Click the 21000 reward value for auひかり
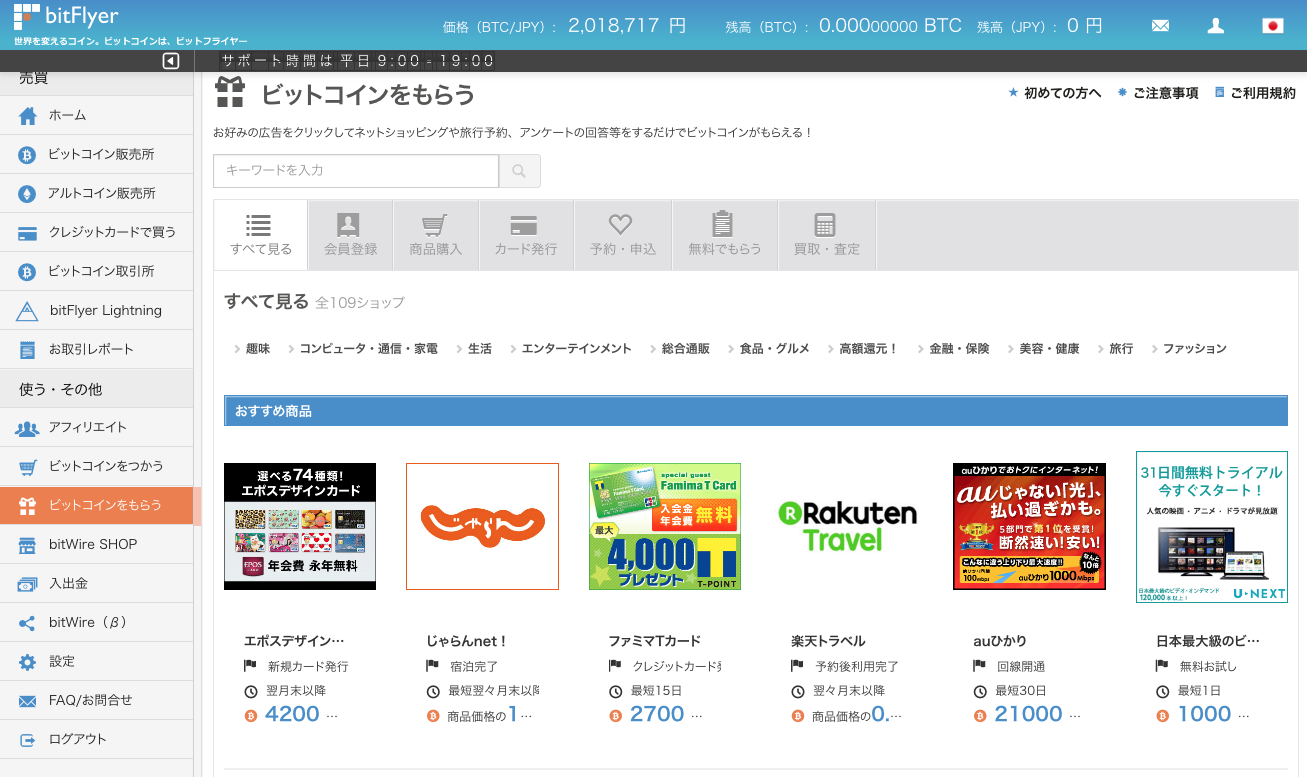The width and height of the screenshot is (1307, 777). point(1028,714)
